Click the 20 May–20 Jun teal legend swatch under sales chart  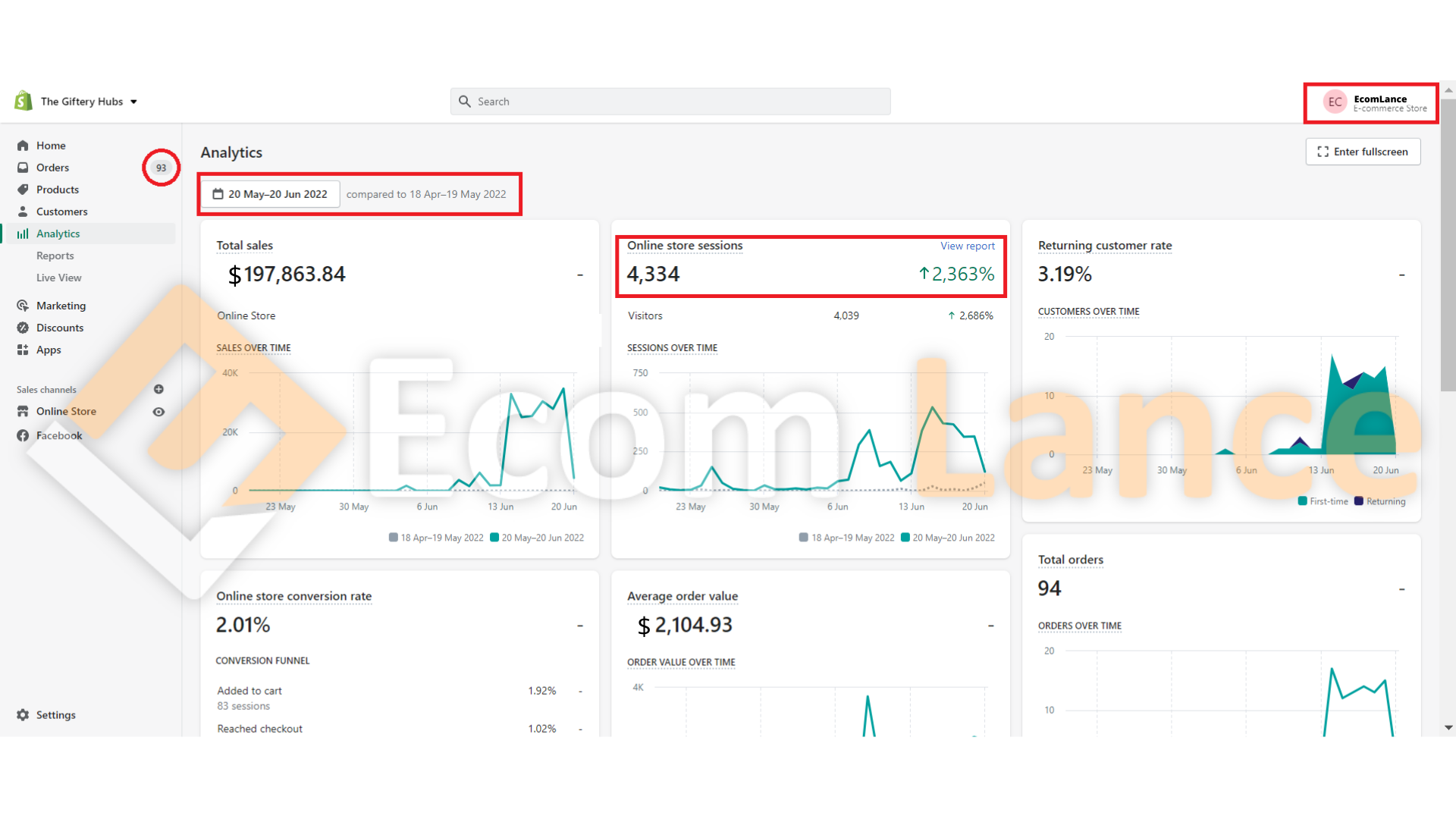(494, 538)
